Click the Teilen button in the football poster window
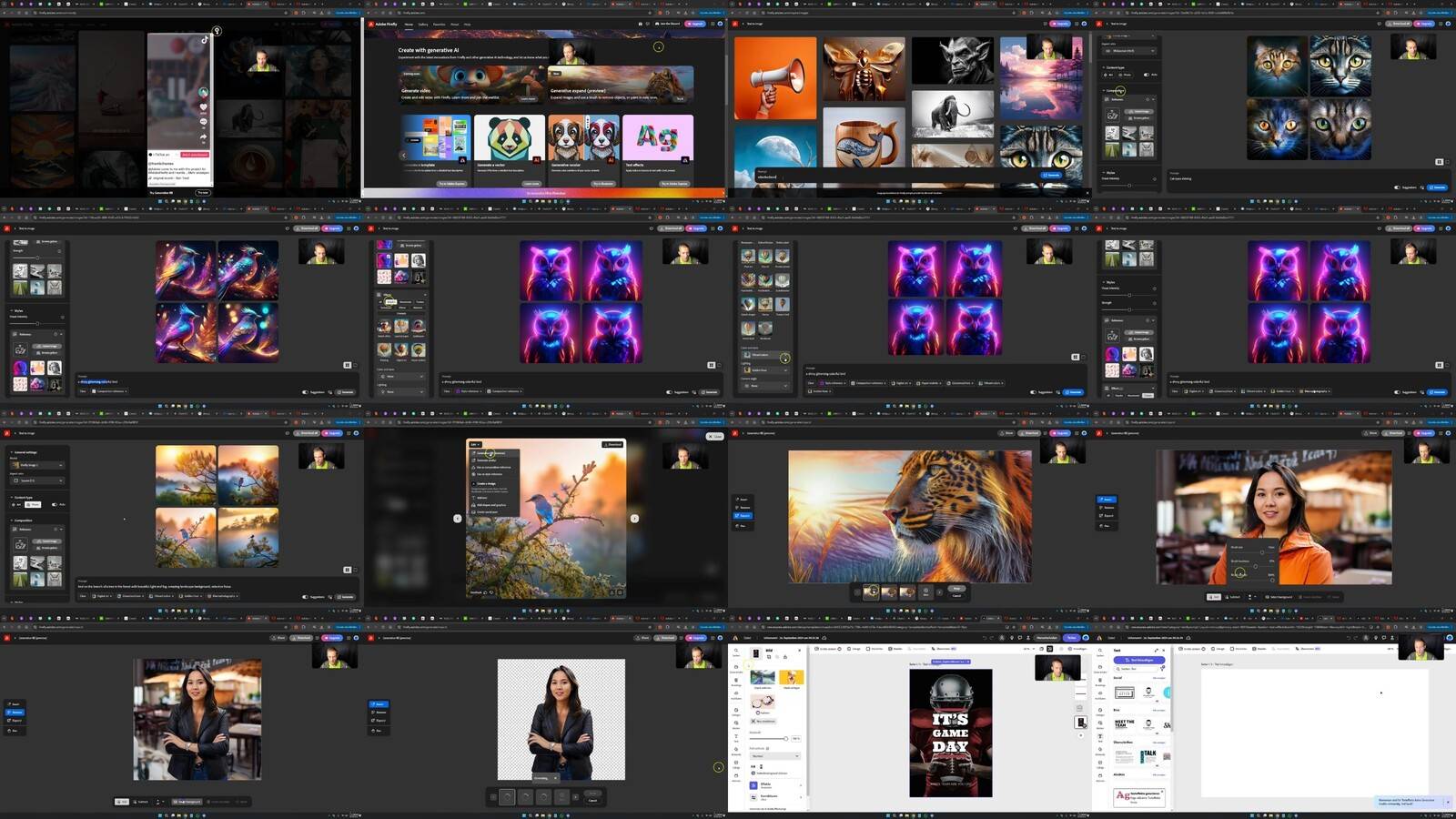This screenshot has width=1456, height=819. pos(1071,638)
